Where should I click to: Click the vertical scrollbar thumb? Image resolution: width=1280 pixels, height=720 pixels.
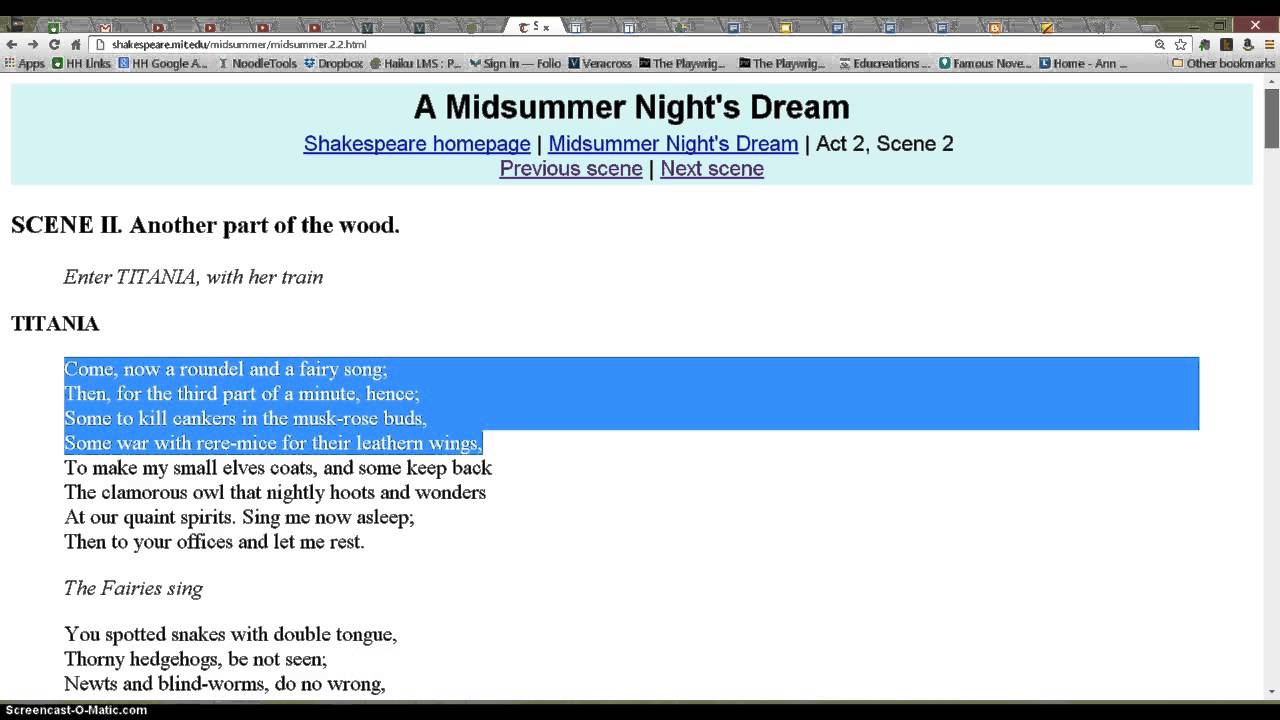point(1271,118)
